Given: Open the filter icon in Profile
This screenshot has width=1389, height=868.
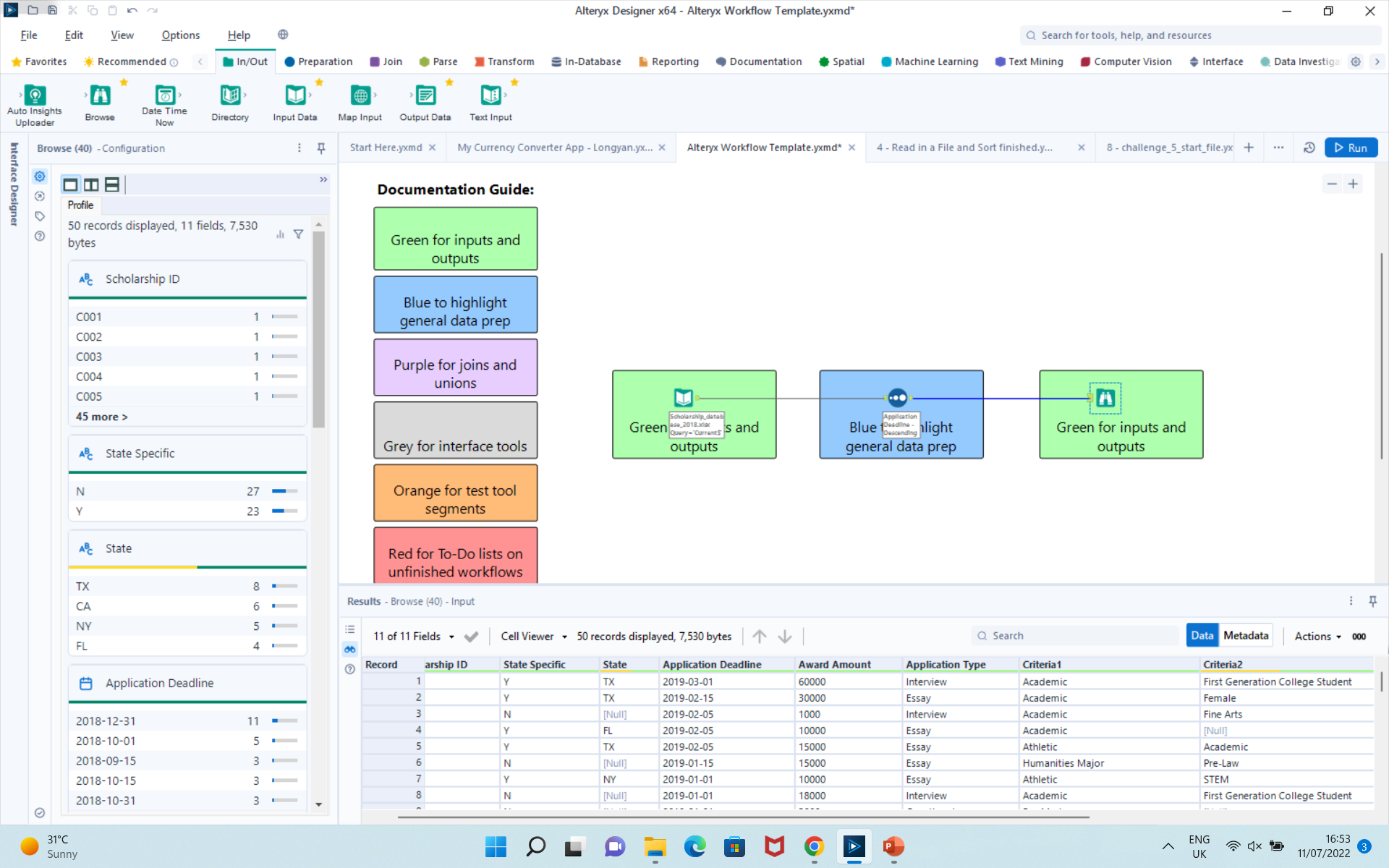Looking at the screenshot, I should (298, 234).
